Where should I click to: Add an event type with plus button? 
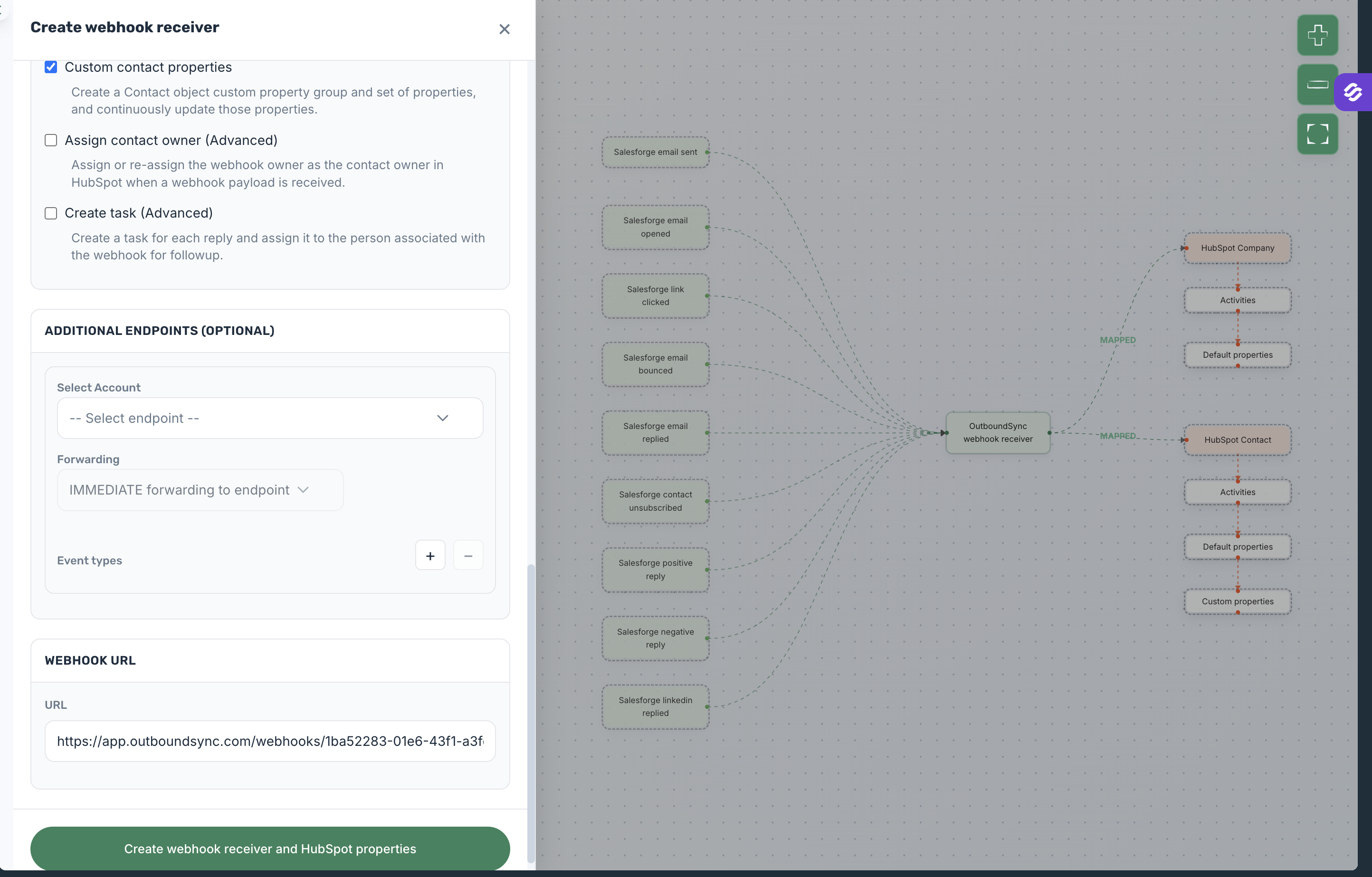click(429, 555)
